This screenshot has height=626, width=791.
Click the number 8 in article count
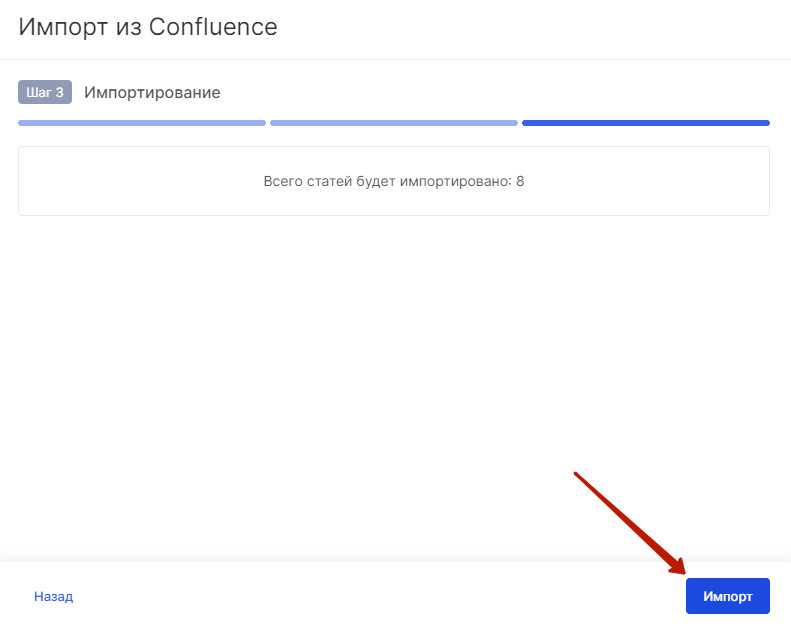(x=520, y=182)
